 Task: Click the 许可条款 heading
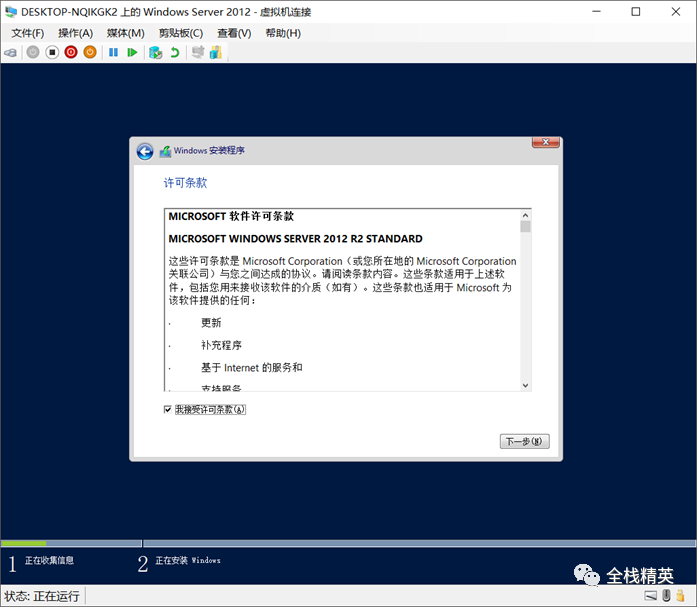click(x=185, y=183)
